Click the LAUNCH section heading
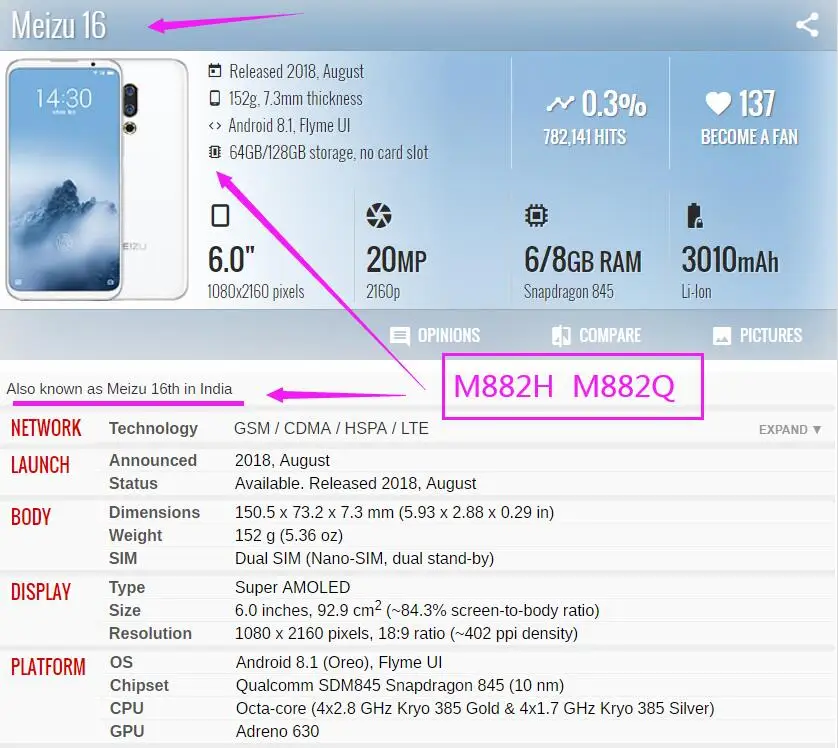Screen dimensions: 838x748 (x=40, y=465)
